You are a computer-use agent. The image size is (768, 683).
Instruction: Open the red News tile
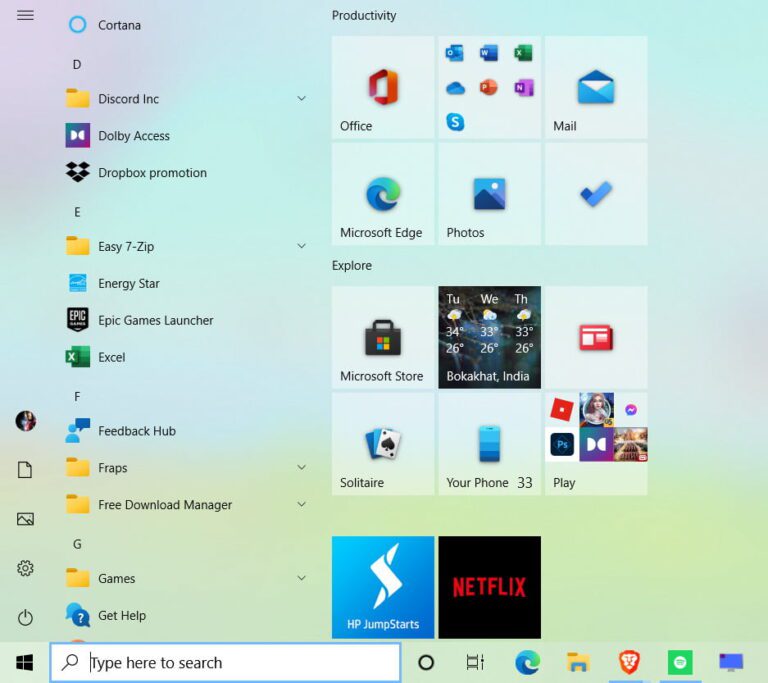pos(596,338)
